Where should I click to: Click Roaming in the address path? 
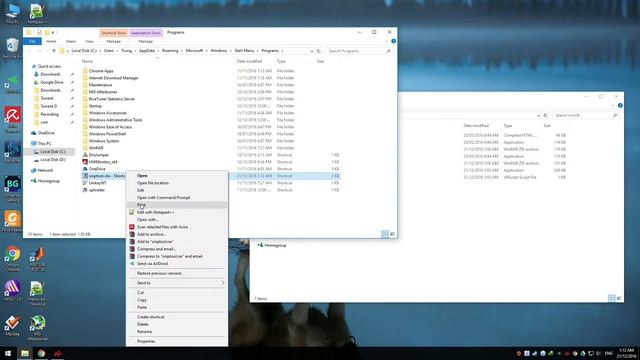[170, 51]
